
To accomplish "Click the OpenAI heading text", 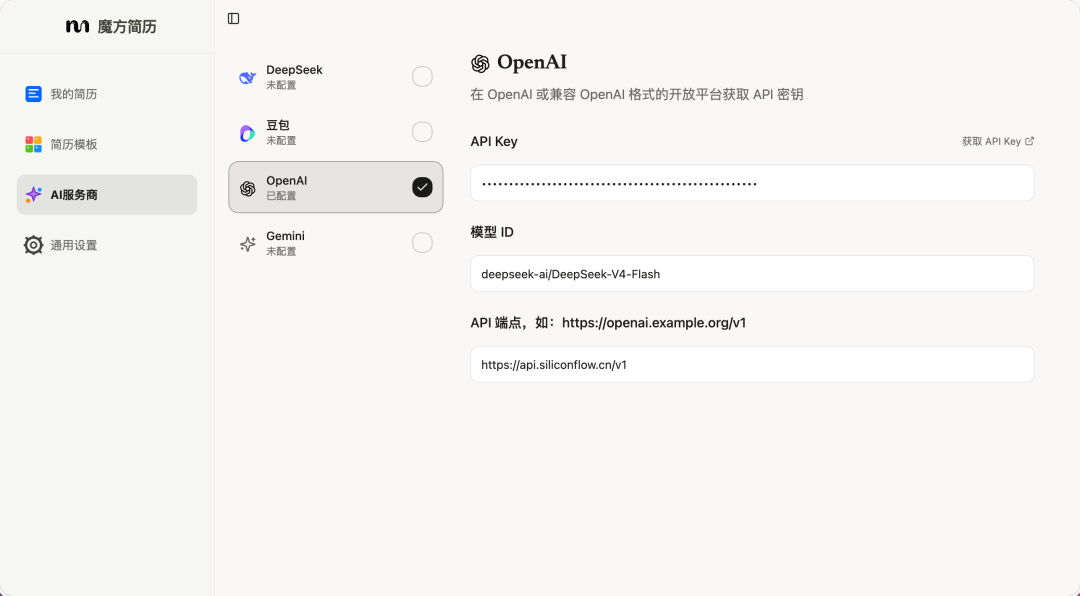I will [532, 63].
